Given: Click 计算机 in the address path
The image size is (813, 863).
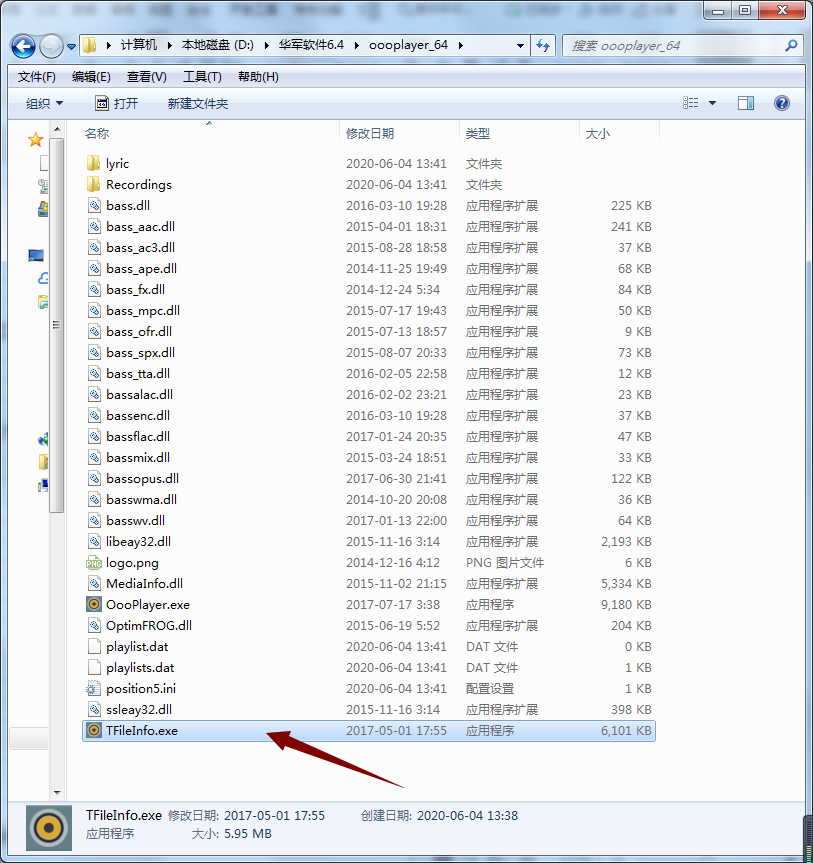Looking at the screenshot, I should click(139, 45).
